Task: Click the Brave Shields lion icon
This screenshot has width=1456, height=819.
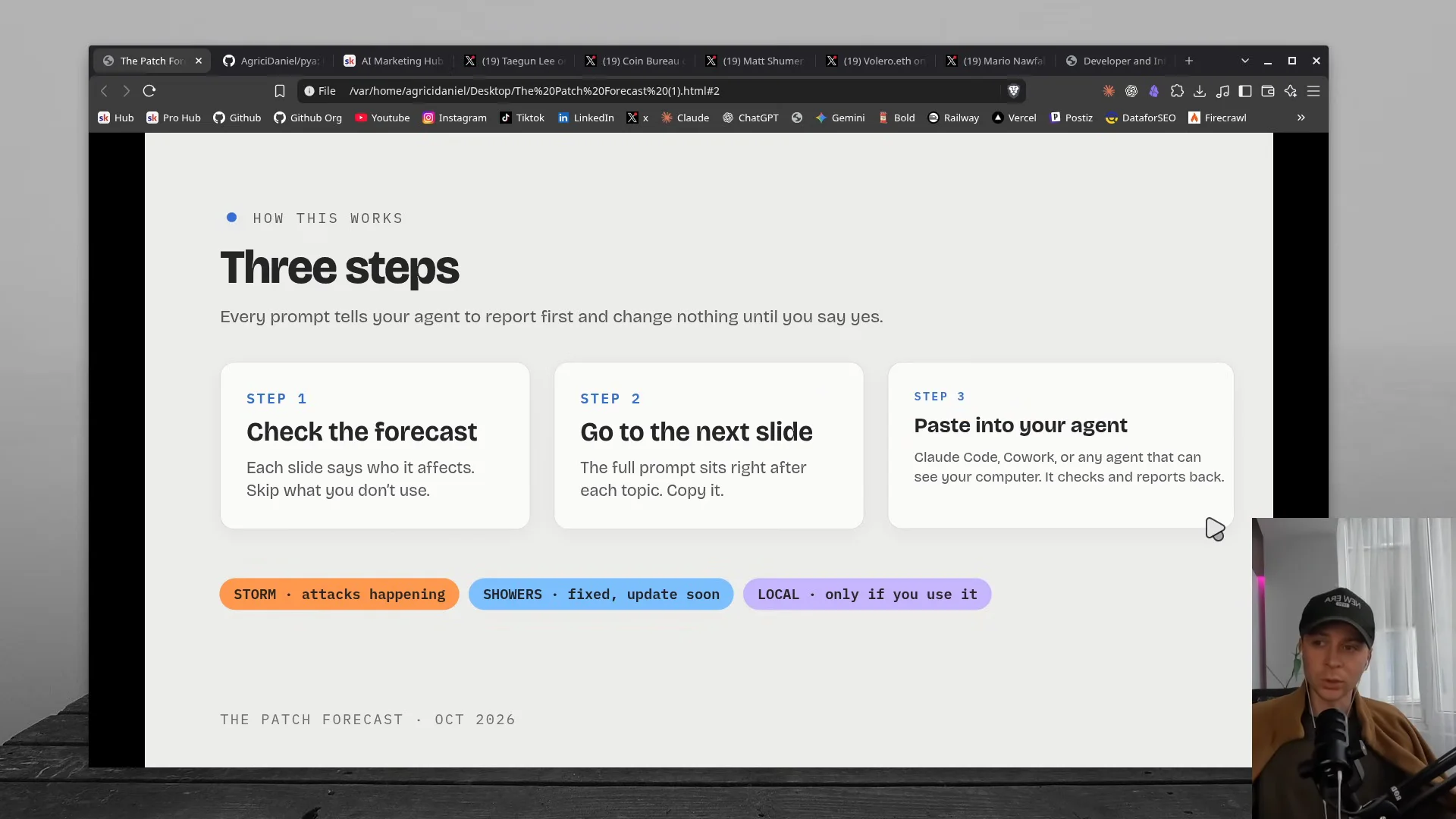Action: coord(1013,91)
